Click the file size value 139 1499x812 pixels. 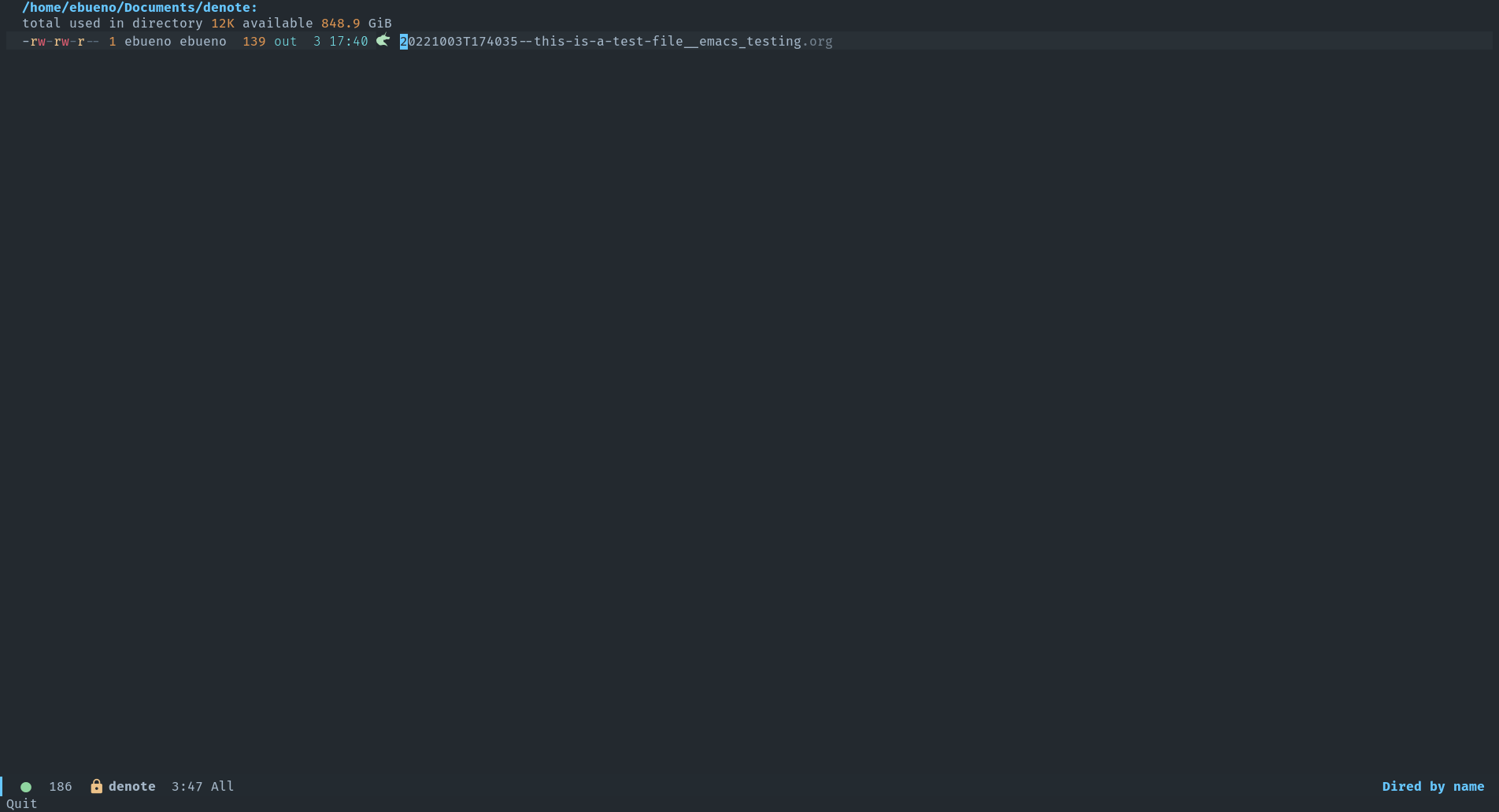[254, 42]
